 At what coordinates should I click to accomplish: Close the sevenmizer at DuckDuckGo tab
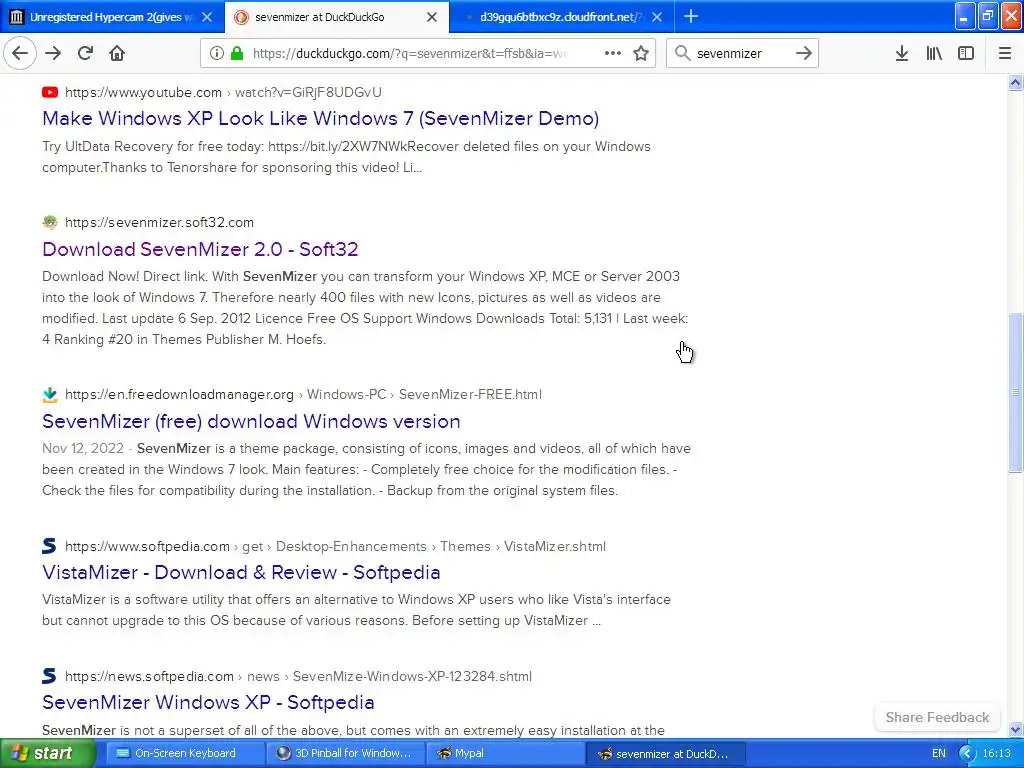pos(432,17)
